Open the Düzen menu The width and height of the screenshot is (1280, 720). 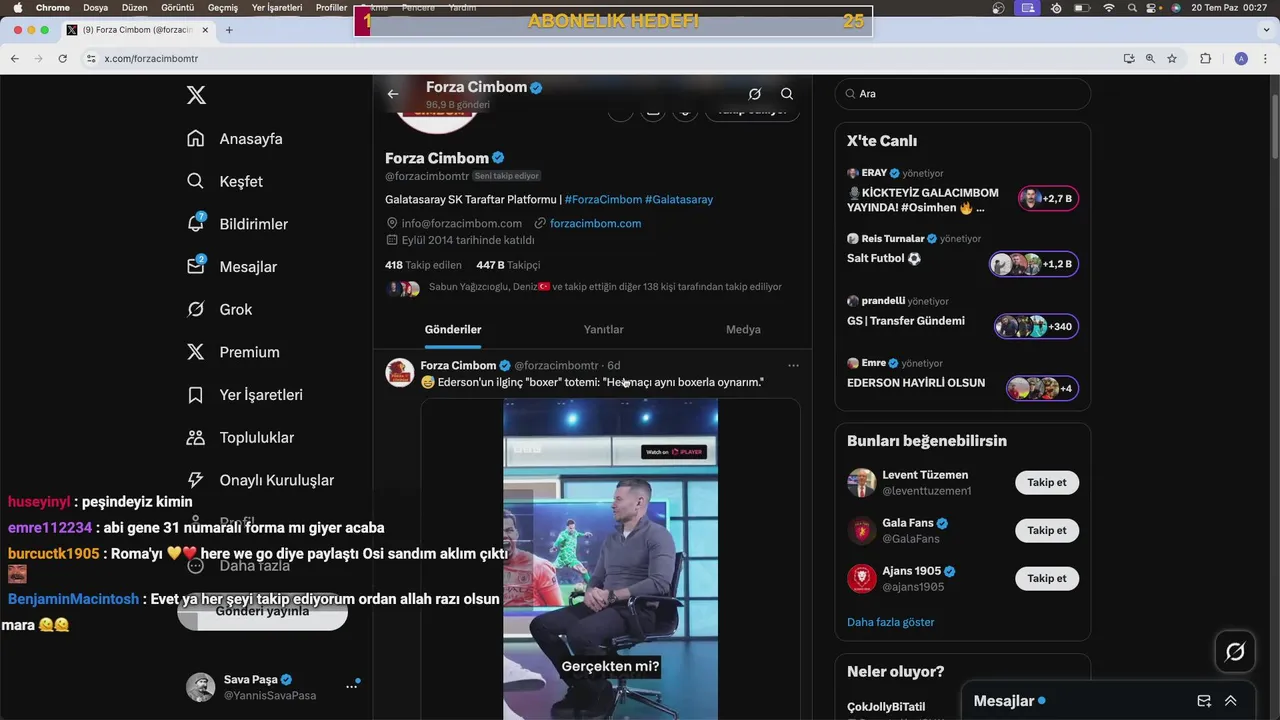(134, 8)
